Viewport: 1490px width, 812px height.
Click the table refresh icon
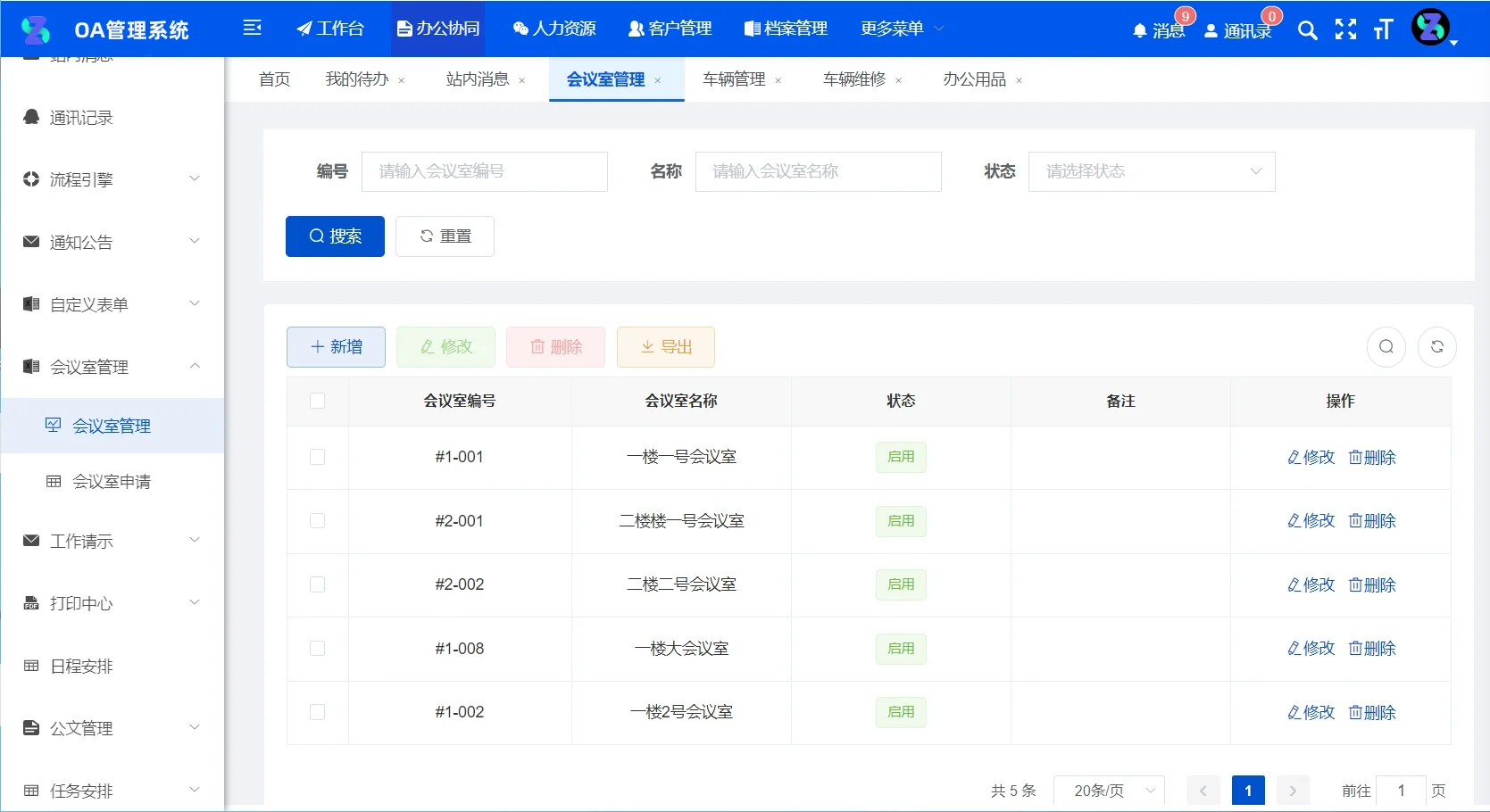coord(1436,347)
